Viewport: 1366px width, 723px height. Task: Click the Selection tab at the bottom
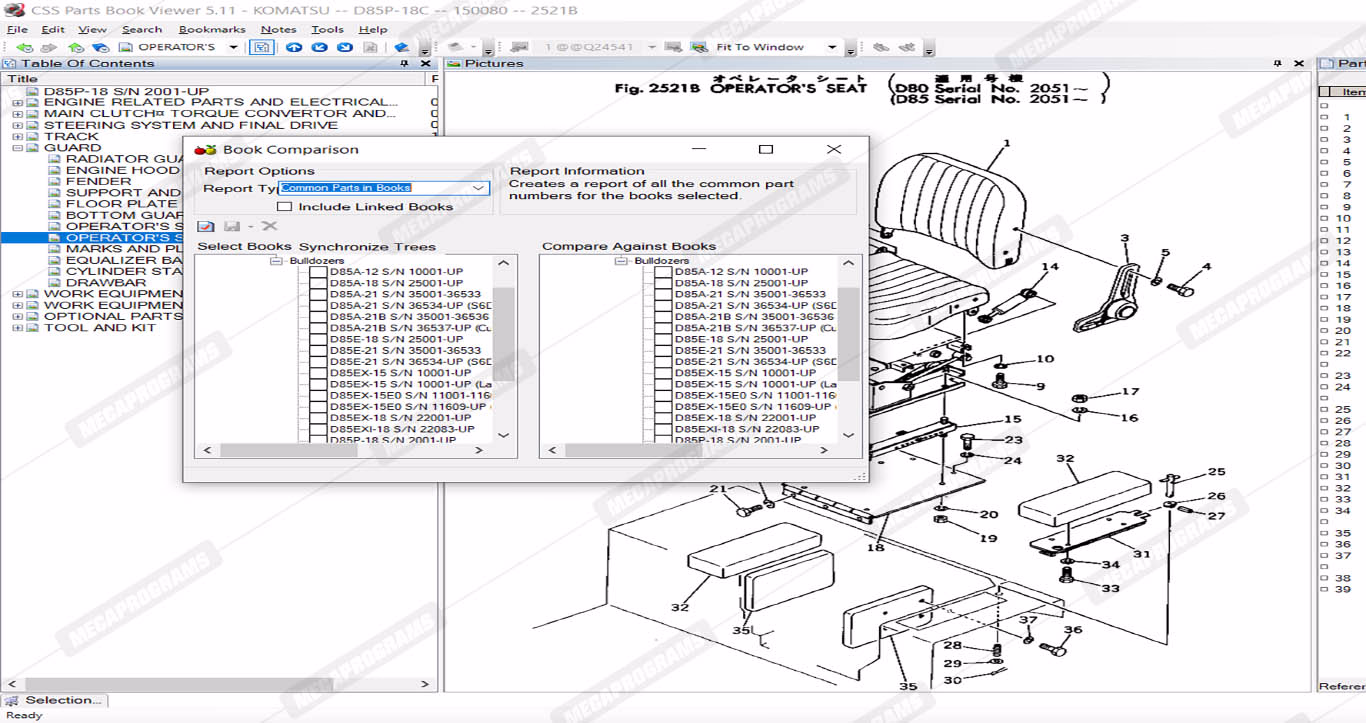tap(55, 700)
